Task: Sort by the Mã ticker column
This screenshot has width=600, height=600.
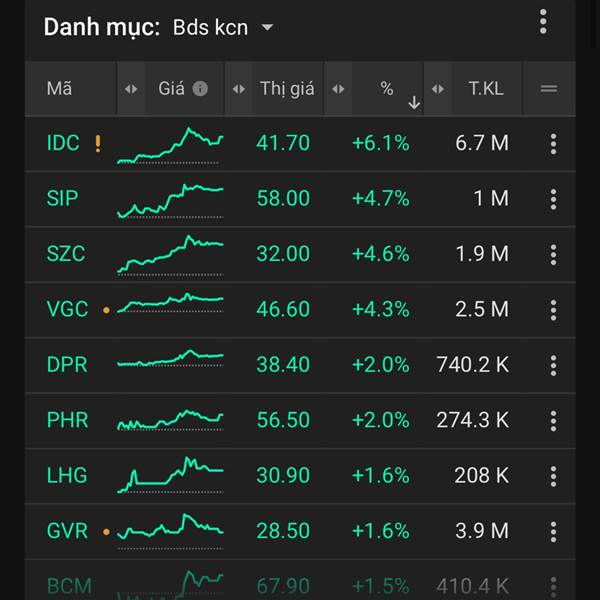Action: point(59,89)
